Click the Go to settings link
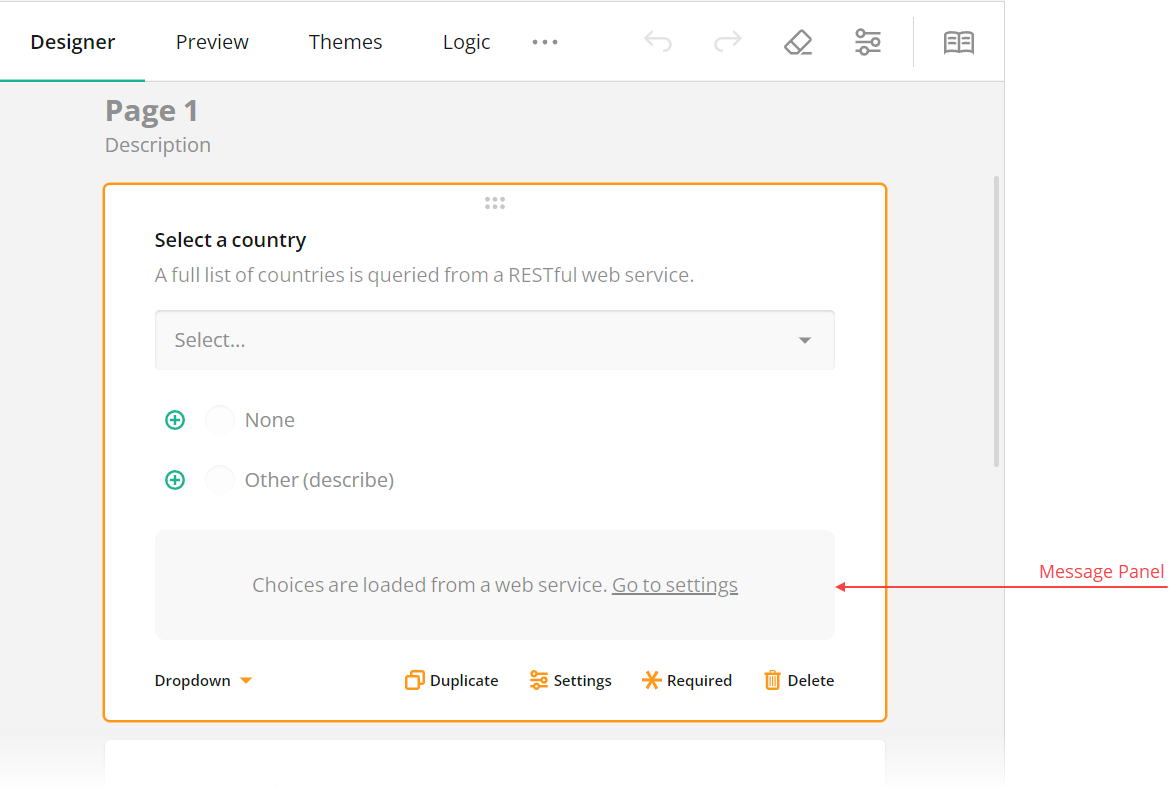 675,585
